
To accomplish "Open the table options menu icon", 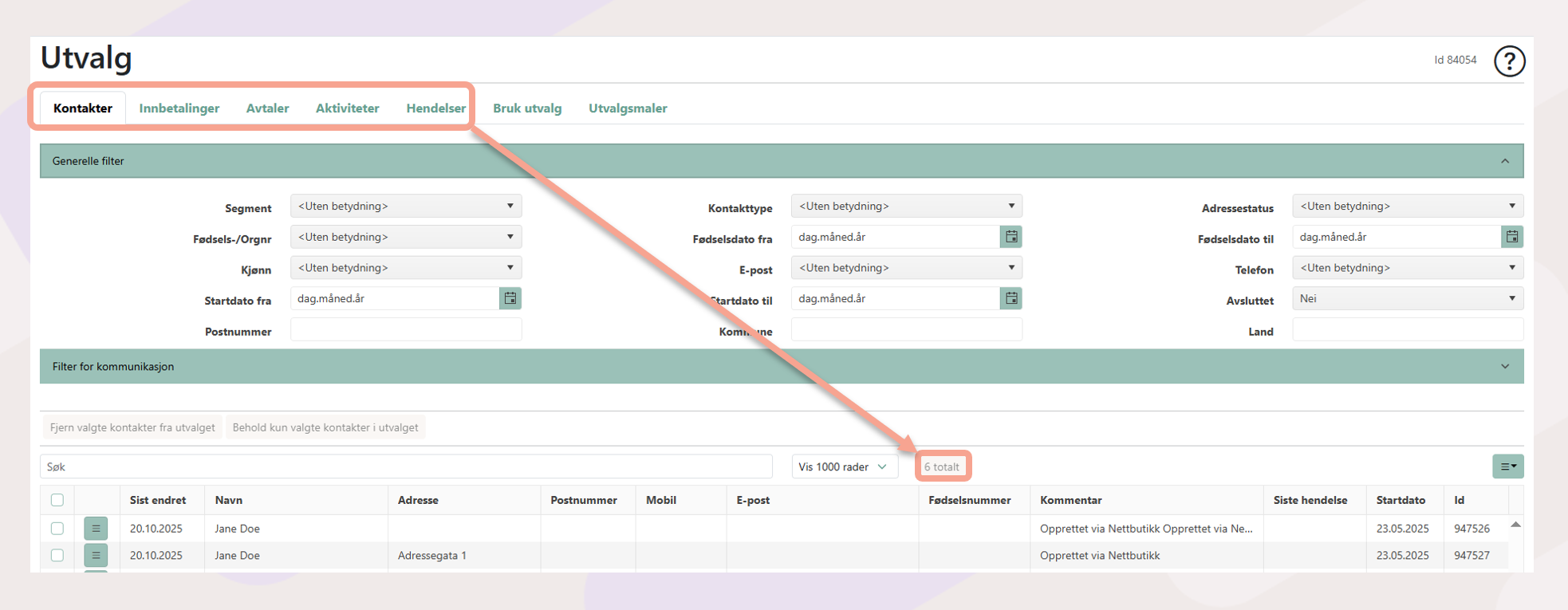I will pyautogui.click(x=1507, y=466).
